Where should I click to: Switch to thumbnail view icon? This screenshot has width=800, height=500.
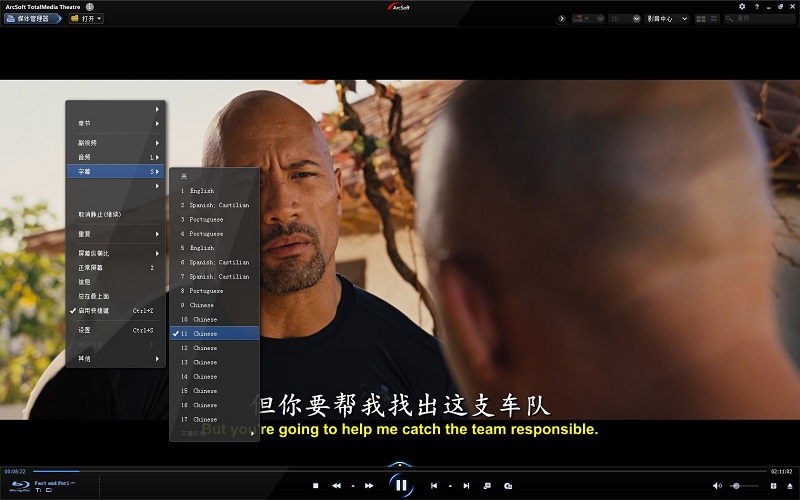(701, 19)
